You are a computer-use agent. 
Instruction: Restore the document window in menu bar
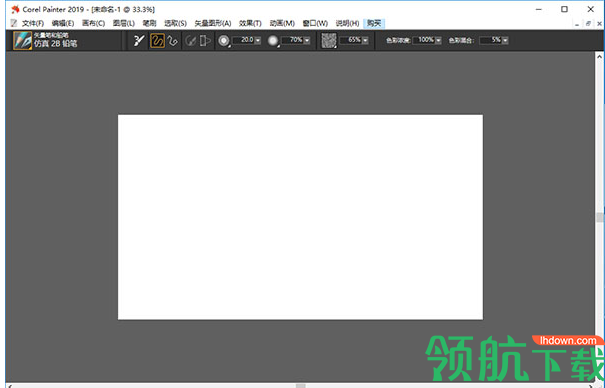pyautogui.click(x=588, y=24)
